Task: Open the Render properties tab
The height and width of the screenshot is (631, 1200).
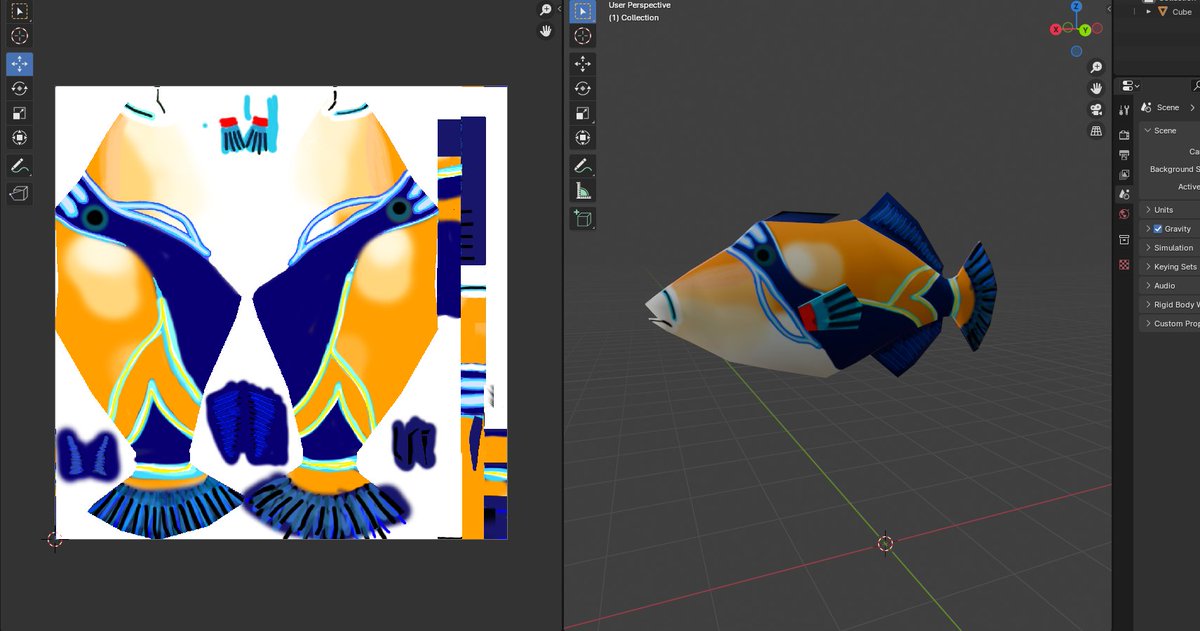Action: (x=1124, y=134)
